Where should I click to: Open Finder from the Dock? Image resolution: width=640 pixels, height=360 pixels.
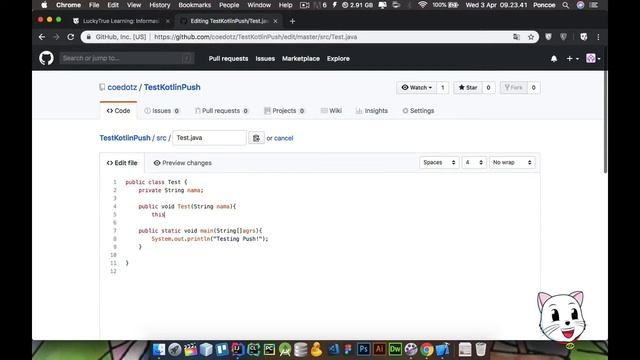[159, 349]
